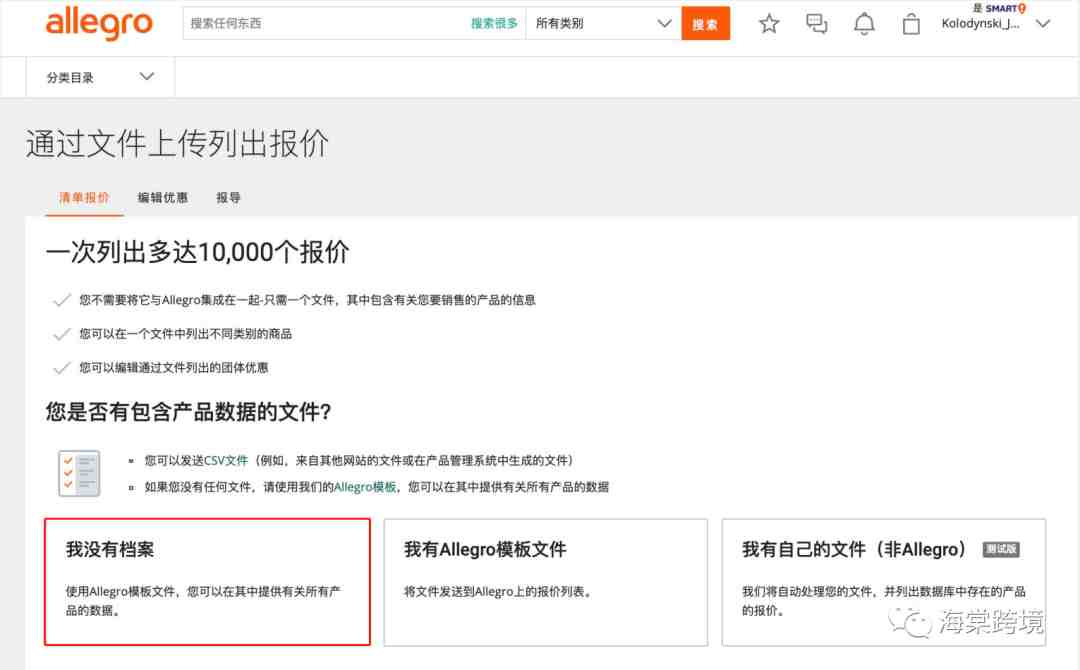The width and height of the screenshot is (1080, 670).
Task: Click the SMART badge icon
Action: point(1006,8)
